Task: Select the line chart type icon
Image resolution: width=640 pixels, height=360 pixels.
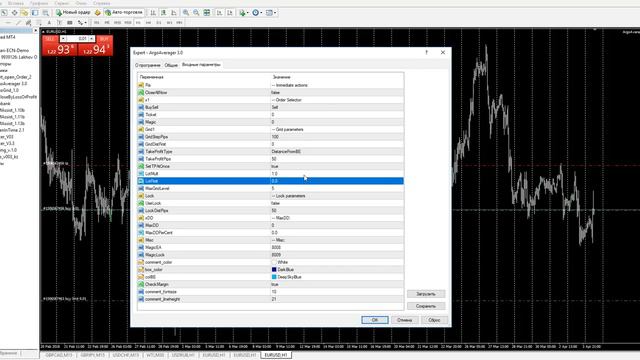Action: (174, 13)
